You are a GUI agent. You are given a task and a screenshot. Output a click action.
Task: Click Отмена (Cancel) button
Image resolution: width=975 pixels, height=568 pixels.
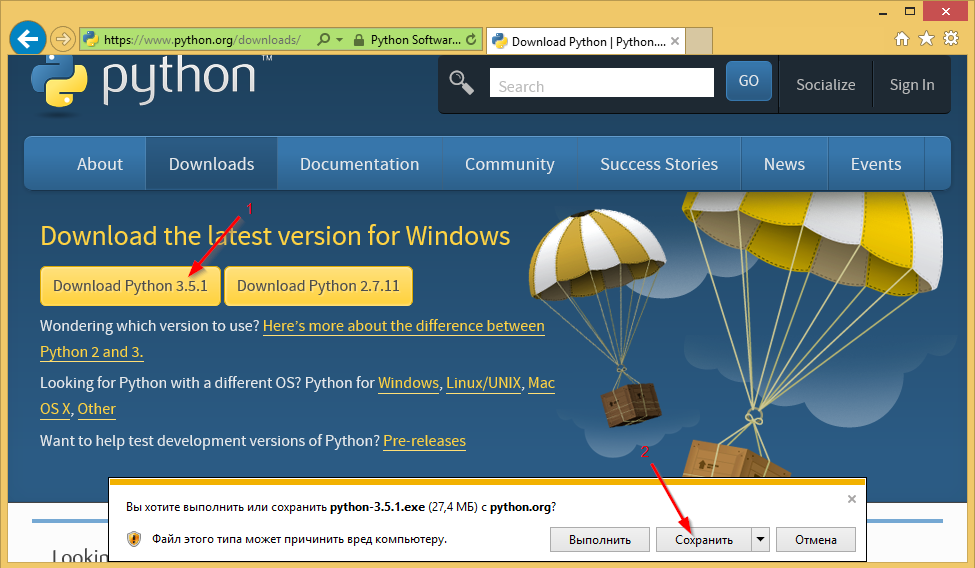click(816, 539)
